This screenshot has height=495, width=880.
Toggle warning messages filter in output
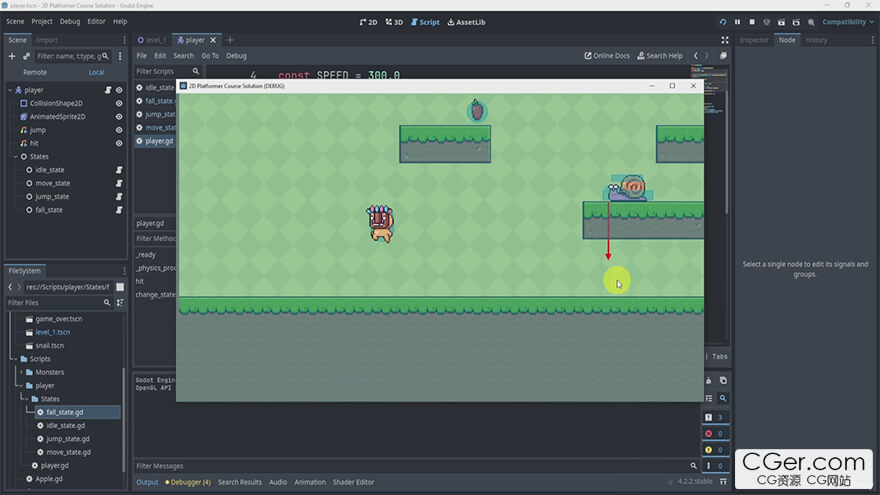[716, 450]
